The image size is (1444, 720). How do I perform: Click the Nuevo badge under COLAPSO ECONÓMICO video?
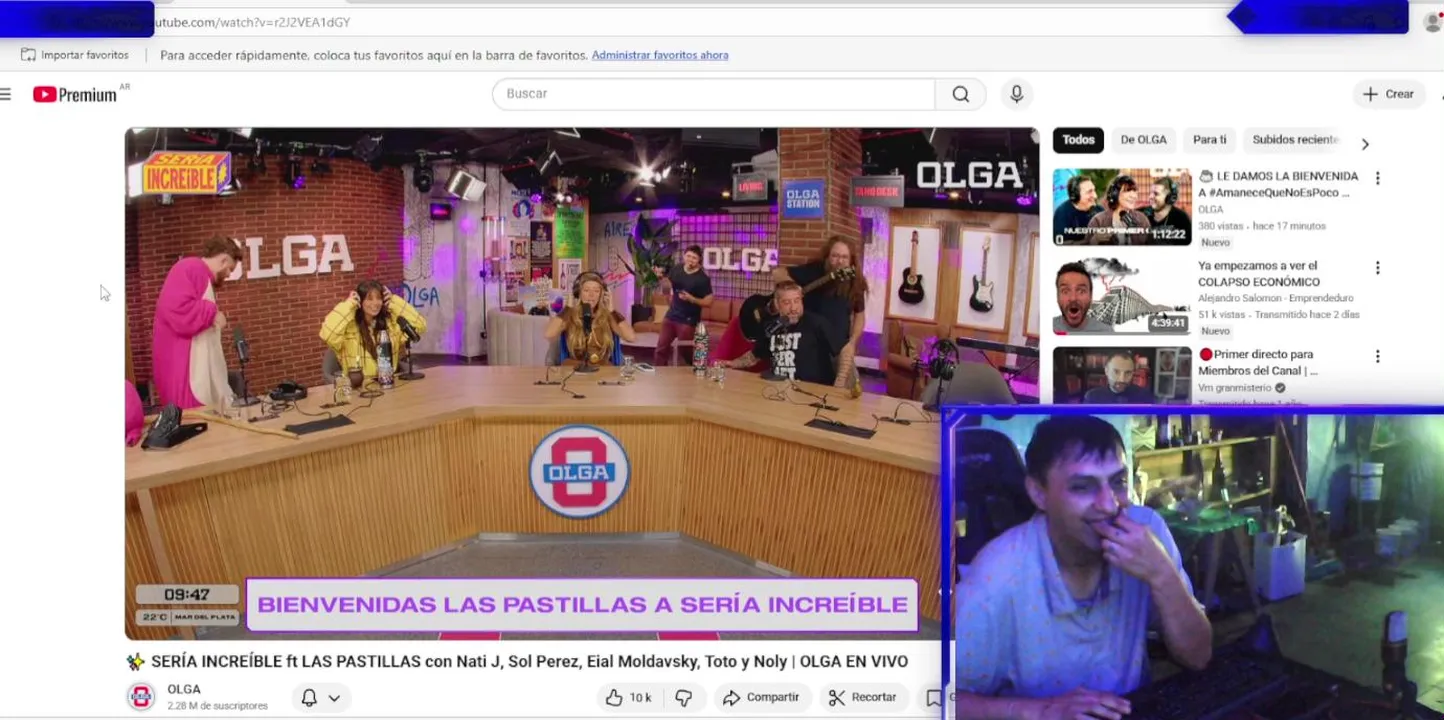tap(1215, 331)
